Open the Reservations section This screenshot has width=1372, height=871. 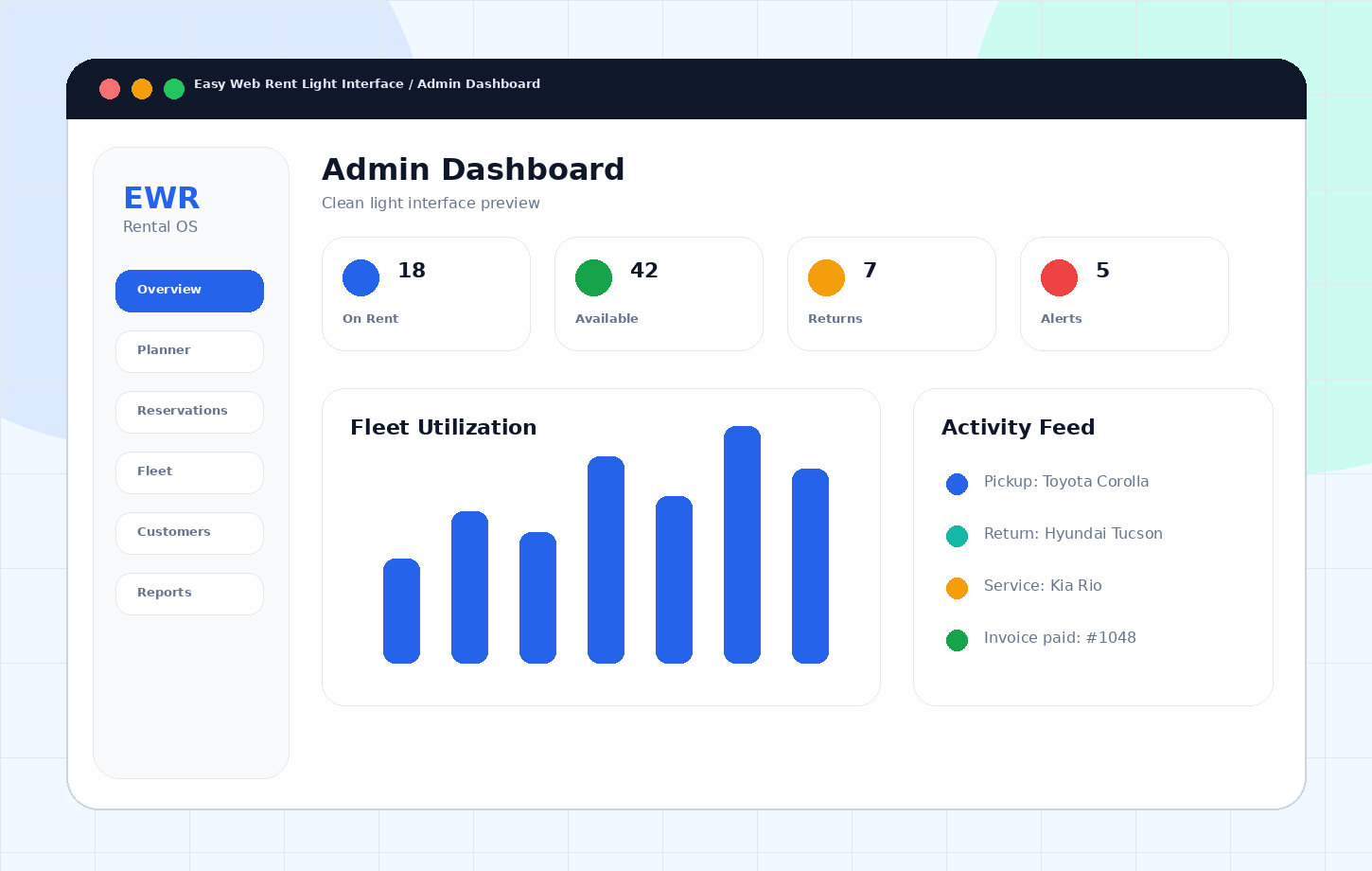pos(189,412)
